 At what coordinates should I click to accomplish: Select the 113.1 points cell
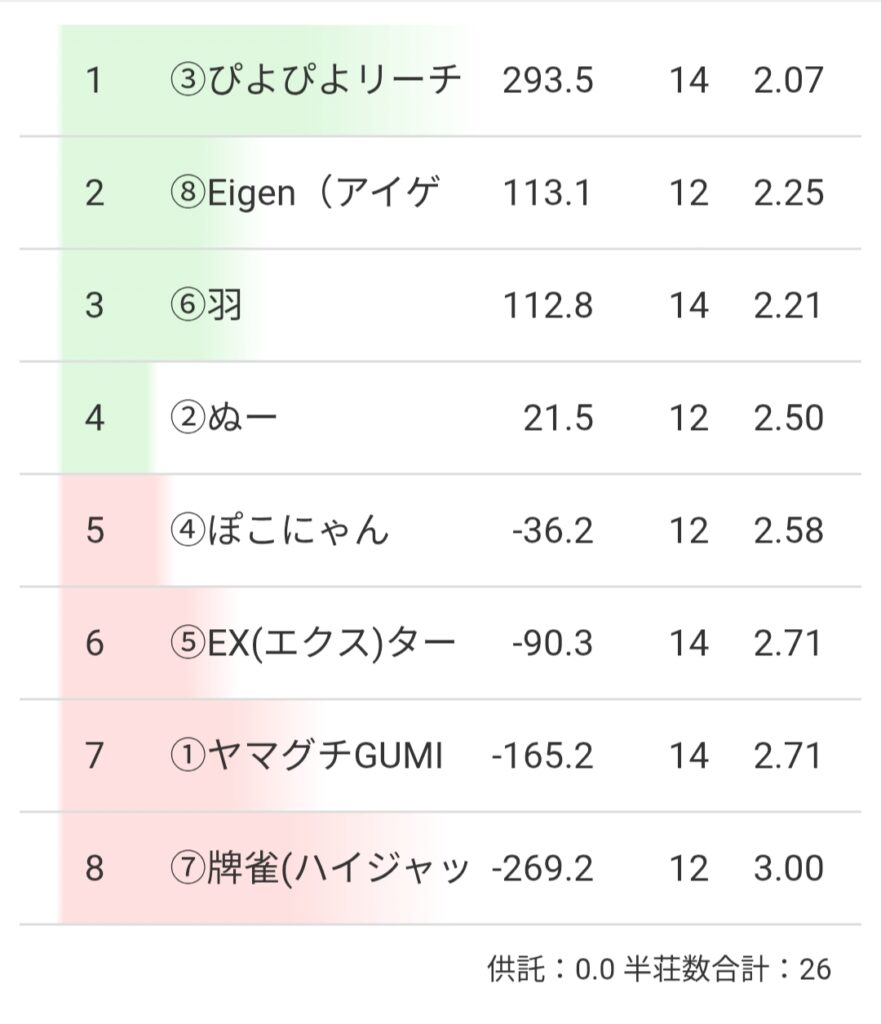547,193
